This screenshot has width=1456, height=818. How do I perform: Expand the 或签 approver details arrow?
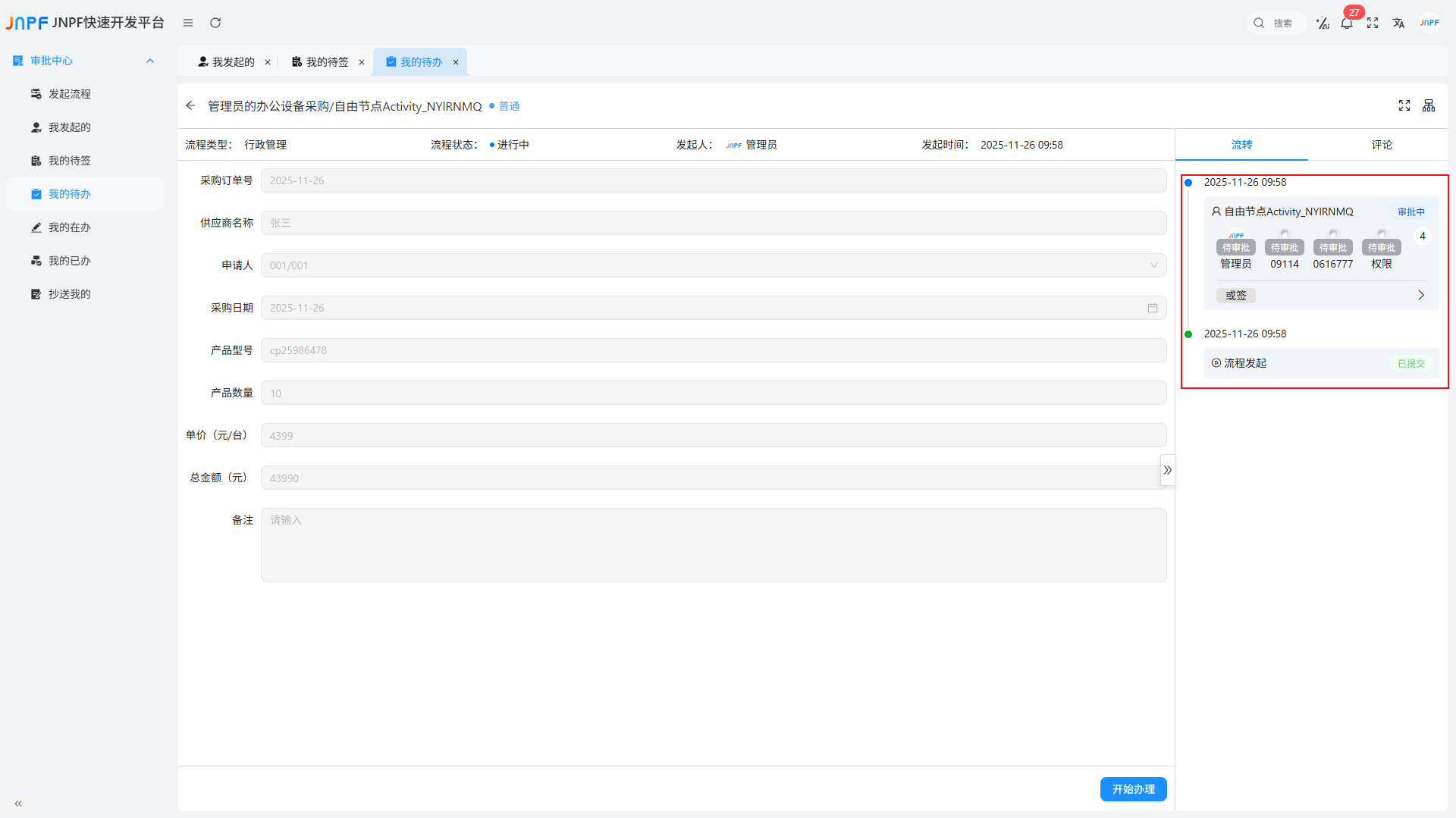[x=1421, y=296]
